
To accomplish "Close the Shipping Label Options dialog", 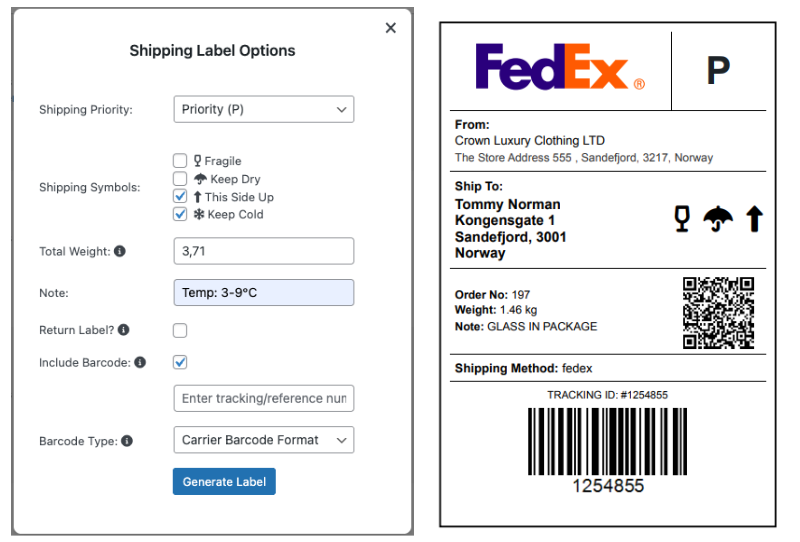I will [391, 28].
